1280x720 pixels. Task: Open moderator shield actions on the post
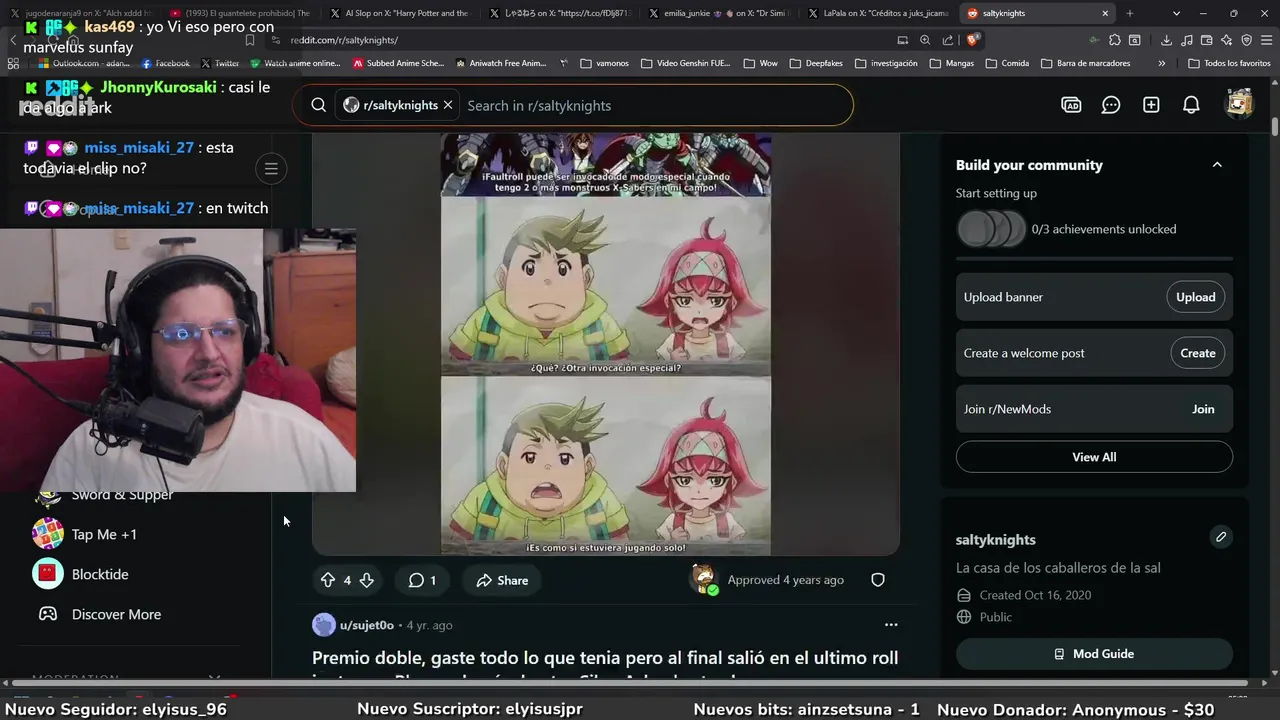[x=877, y=580]
